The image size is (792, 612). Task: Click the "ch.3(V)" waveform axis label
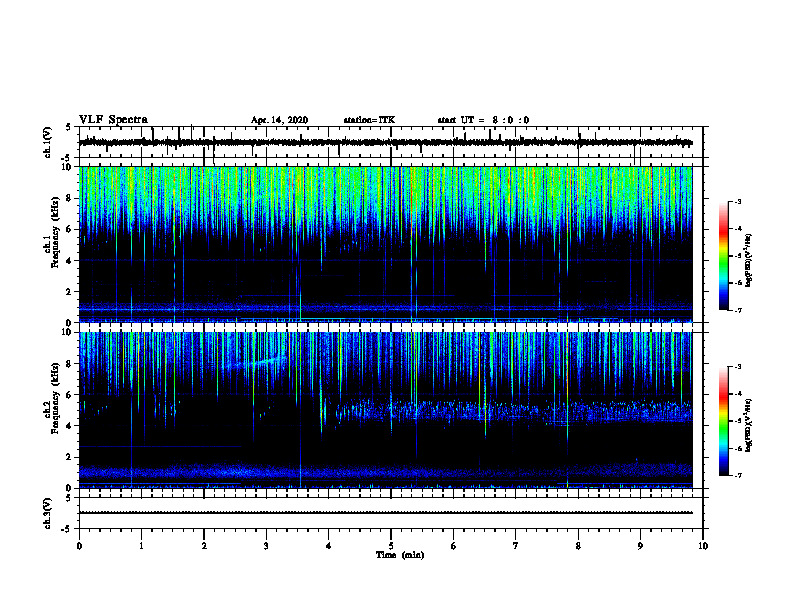pos(48,513)
